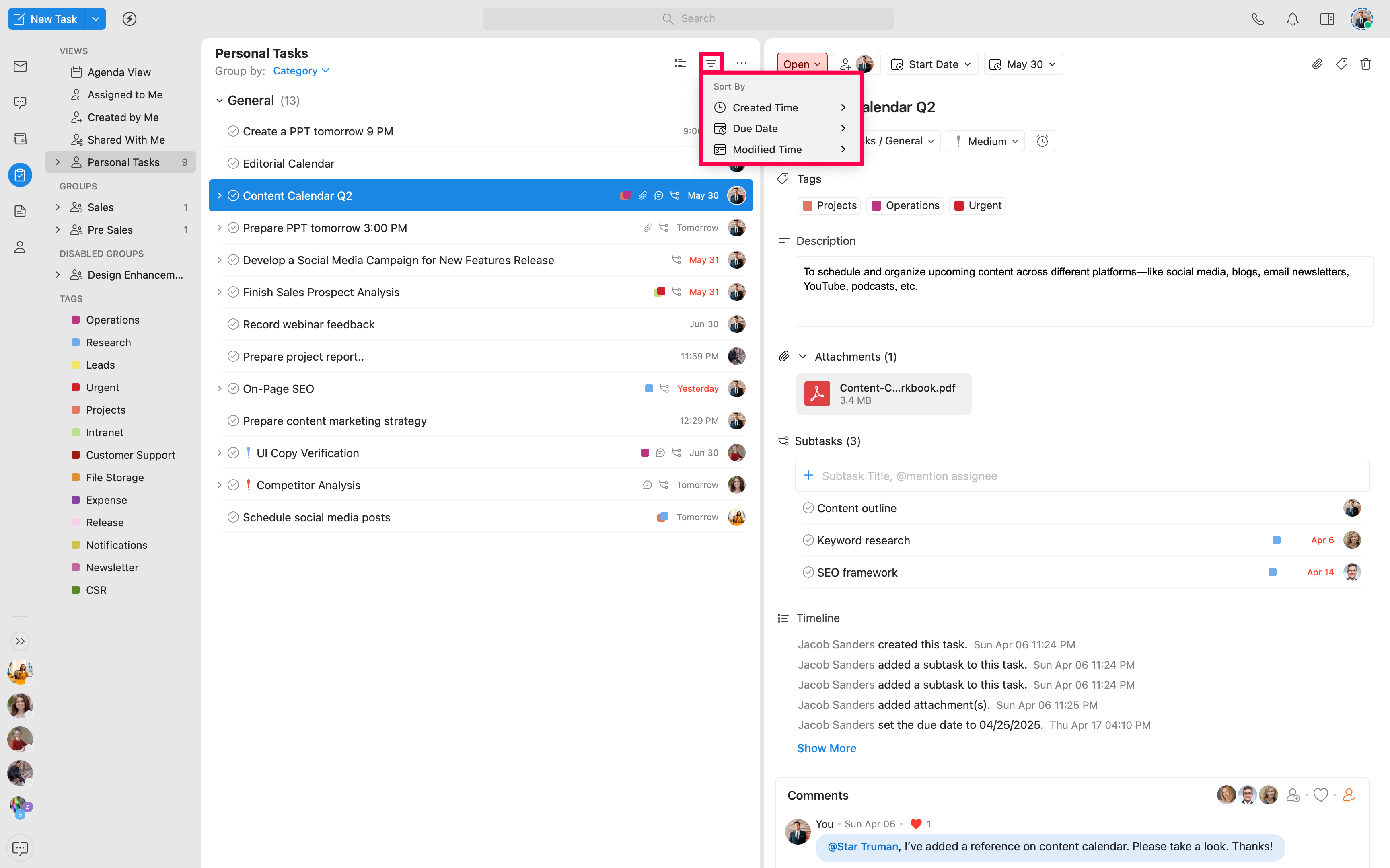The width and height of the screenshot is (1390, 868).
Task: Mark Editorial Calendar task as complete
Action: pos(233,164)
